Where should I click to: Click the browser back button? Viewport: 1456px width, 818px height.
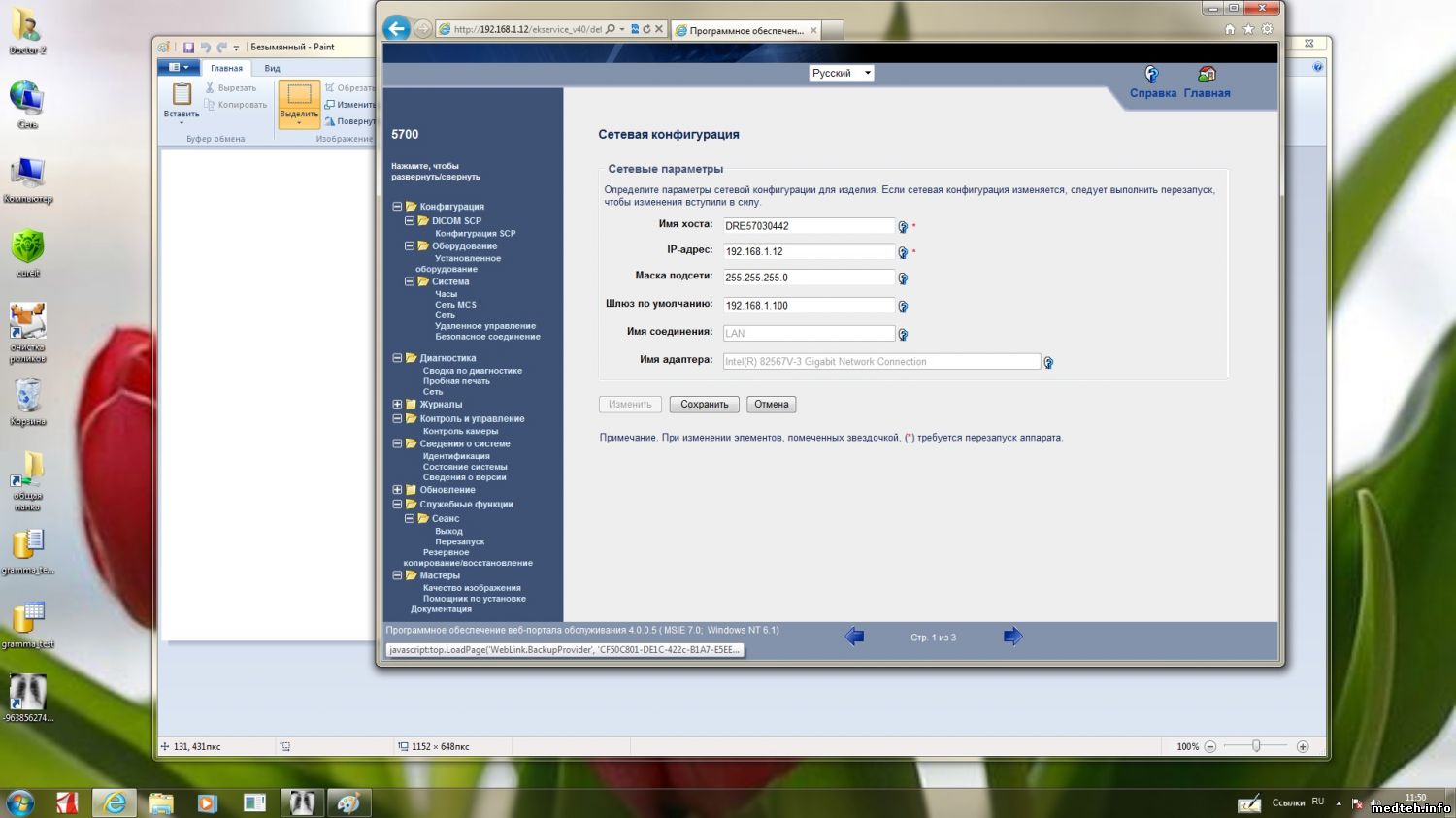(396, 28)
